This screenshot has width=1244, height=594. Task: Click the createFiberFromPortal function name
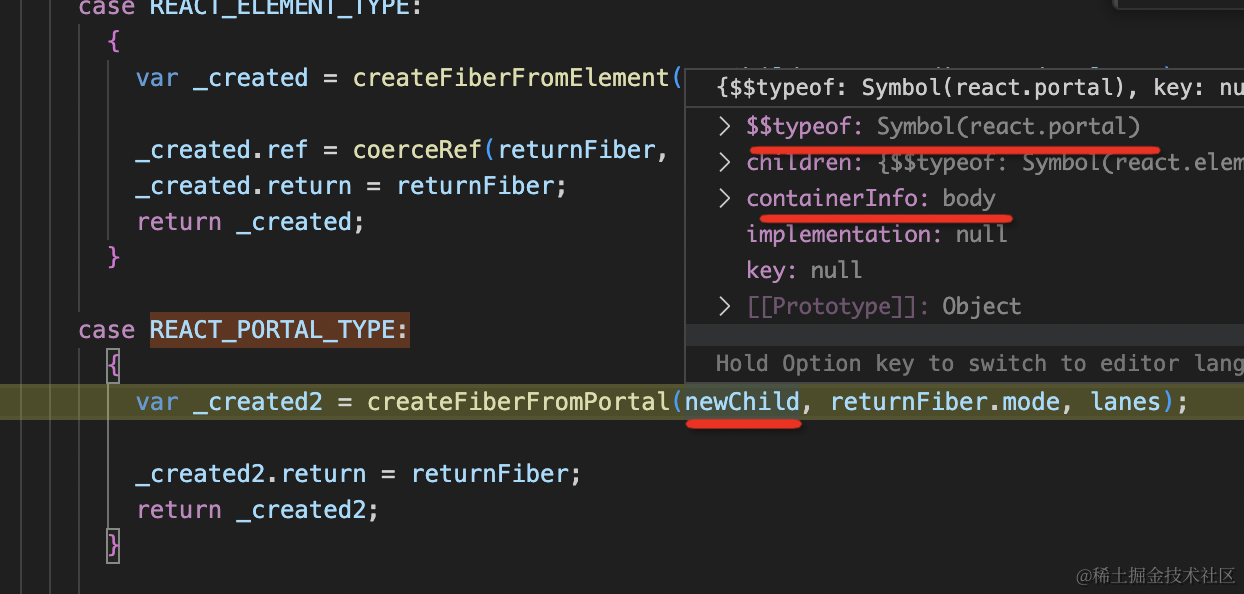519,401
